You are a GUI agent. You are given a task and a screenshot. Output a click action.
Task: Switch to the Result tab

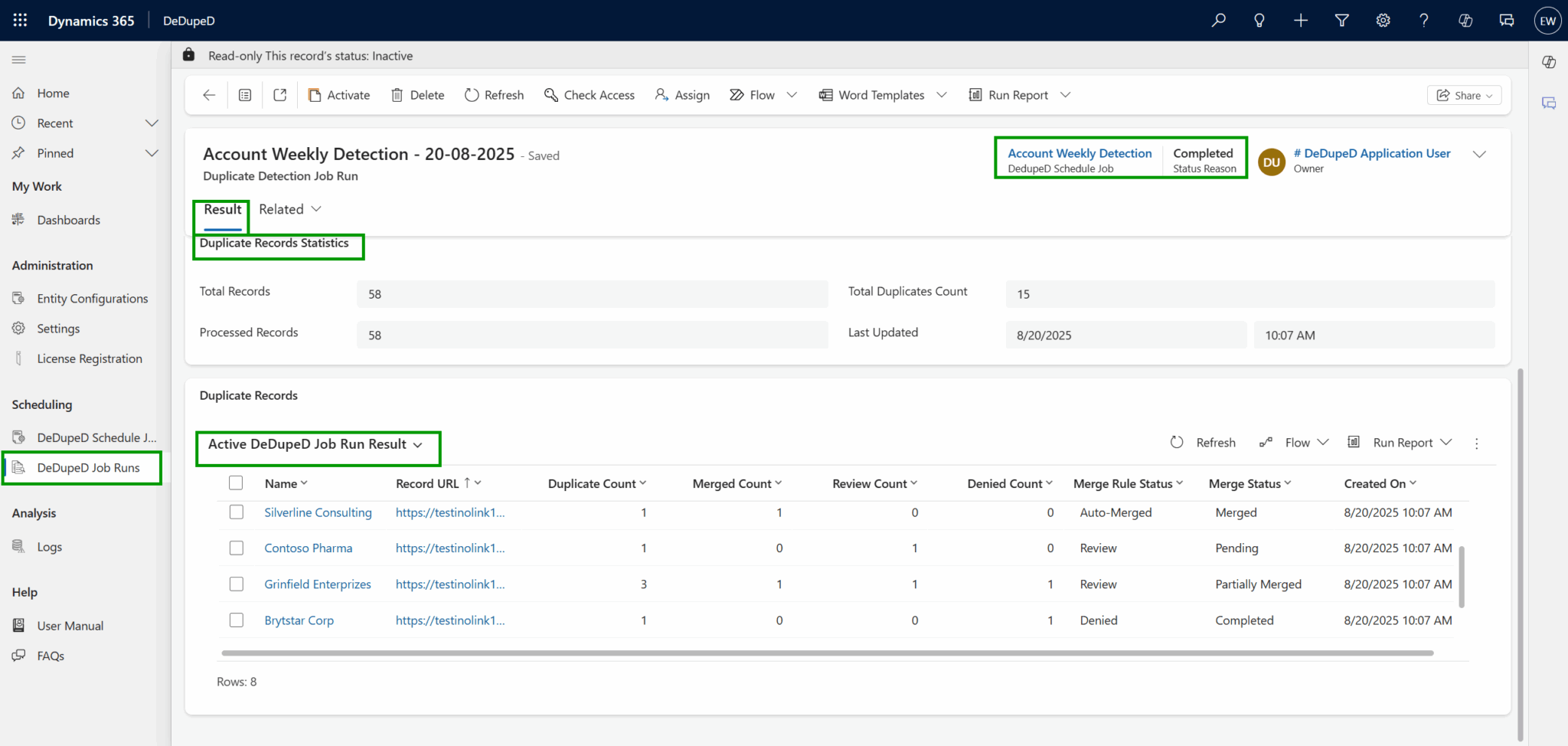[x=220, y=208]
